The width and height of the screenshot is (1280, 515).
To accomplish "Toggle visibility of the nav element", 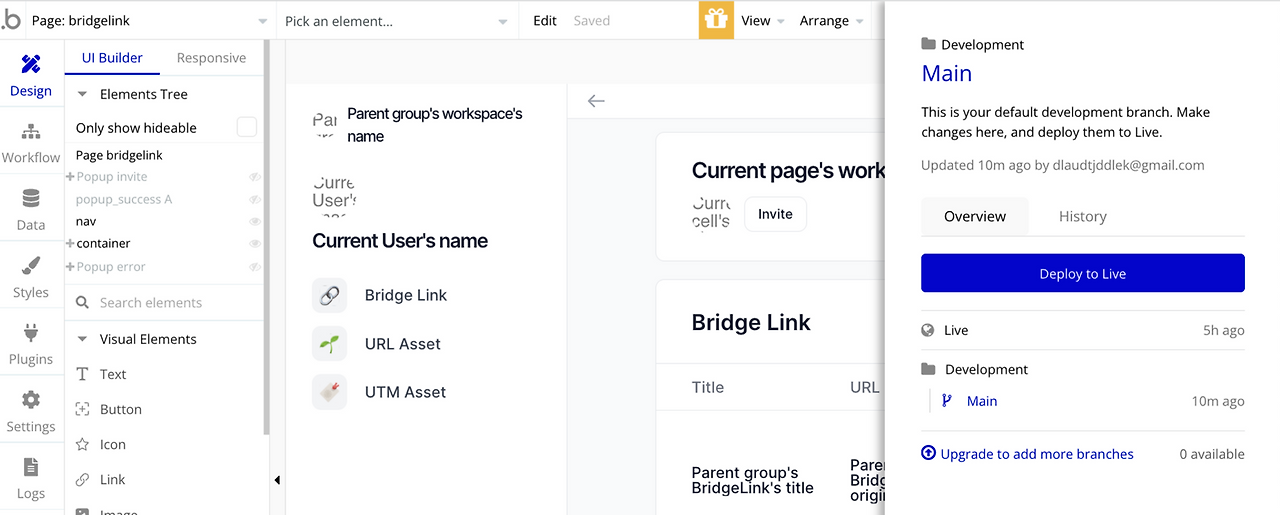I will click(255, 221).
